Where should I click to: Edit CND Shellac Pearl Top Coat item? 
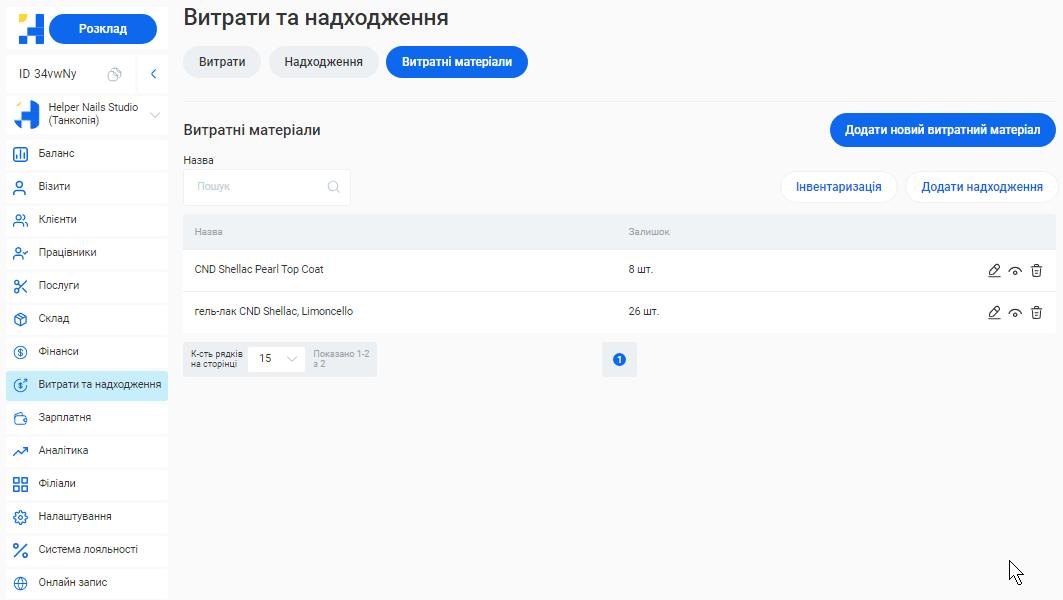tap(994, 270)
